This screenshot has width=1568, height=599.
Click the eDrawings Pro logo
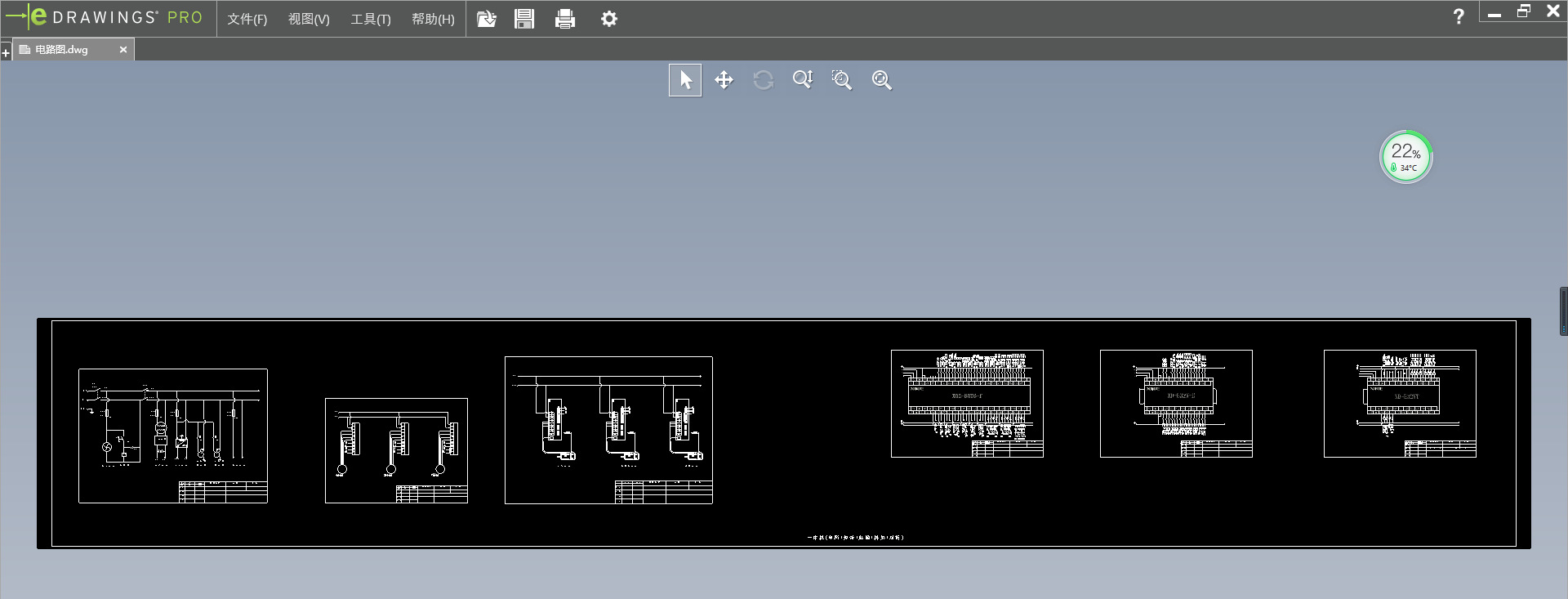(x=105, y=17)
